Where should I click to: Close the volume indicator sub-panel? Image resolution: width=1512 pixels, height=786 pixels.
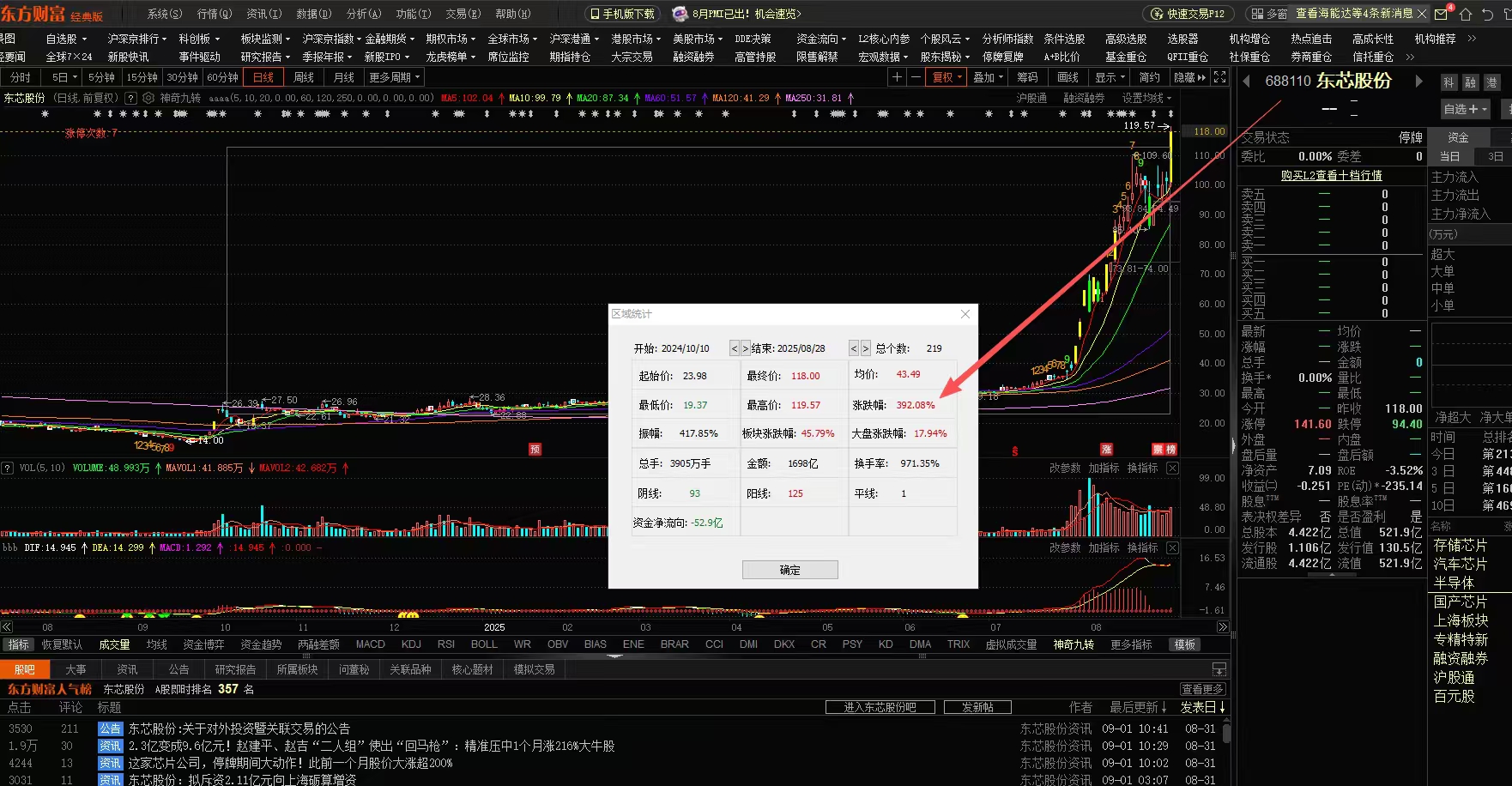point(1172,468)
